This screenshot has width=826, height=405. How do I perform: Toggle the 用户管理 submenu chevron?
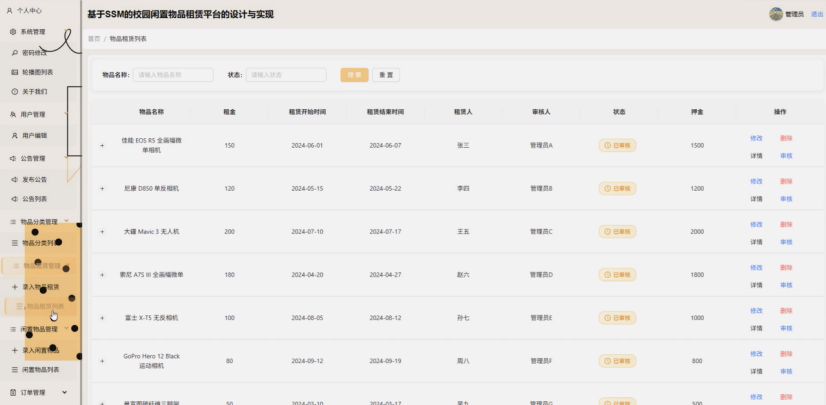(66, 114)
